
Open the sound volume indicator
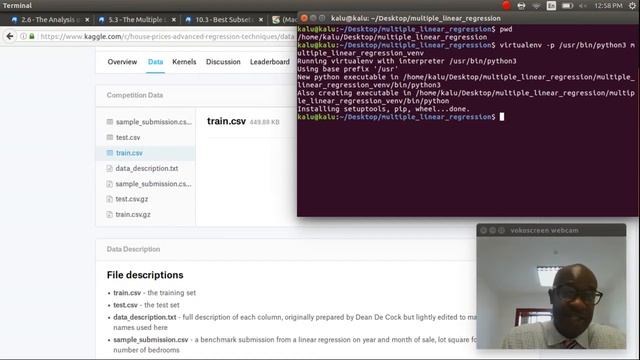coord(583,6)
